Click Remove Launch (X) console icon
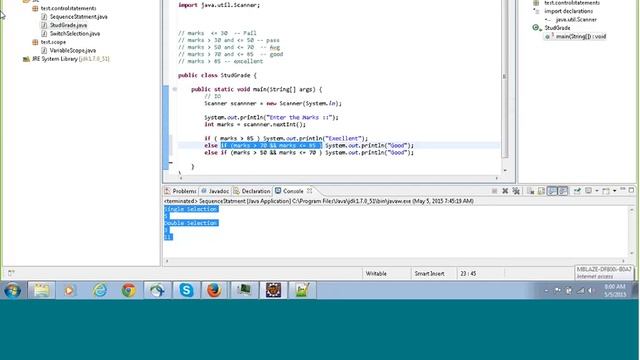 [505, 191]
